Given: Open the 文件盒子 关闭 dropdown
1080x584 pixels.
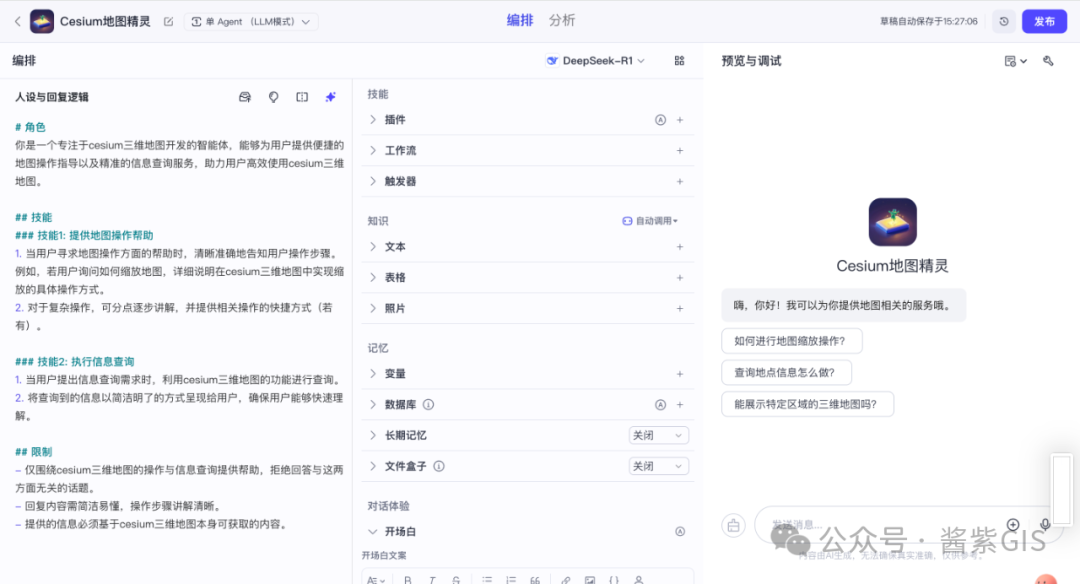Looking at the screenshot, I should tap(658, 466).
